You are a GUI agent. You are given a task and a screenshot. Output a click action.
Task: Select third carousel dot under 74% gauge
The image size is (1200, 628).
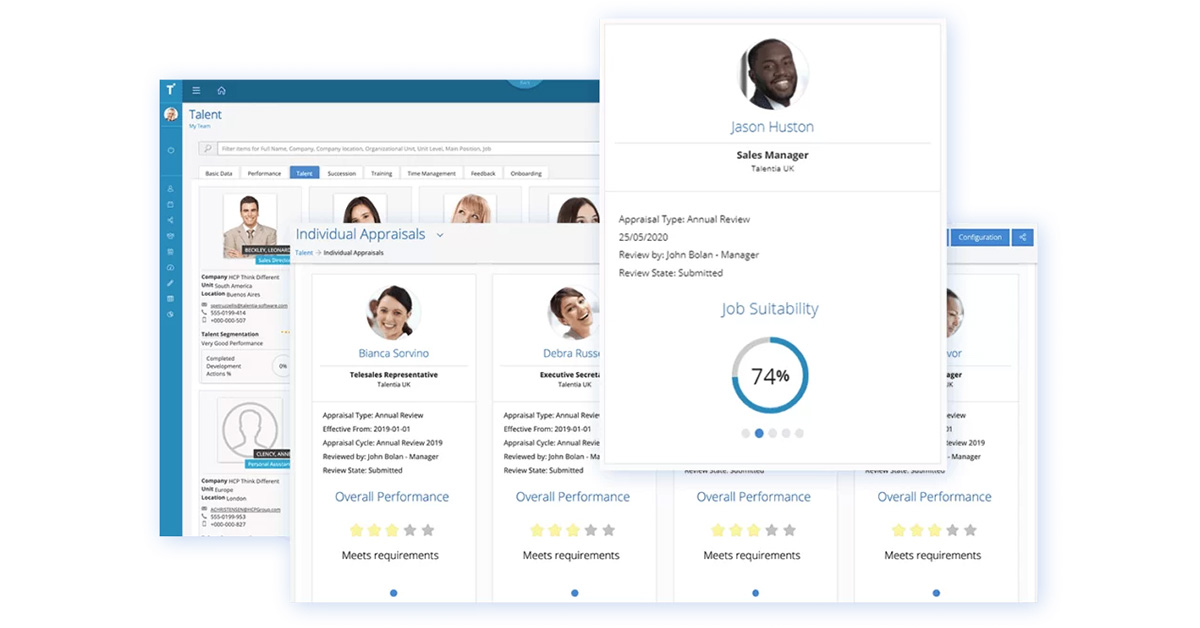coord(772,433)
